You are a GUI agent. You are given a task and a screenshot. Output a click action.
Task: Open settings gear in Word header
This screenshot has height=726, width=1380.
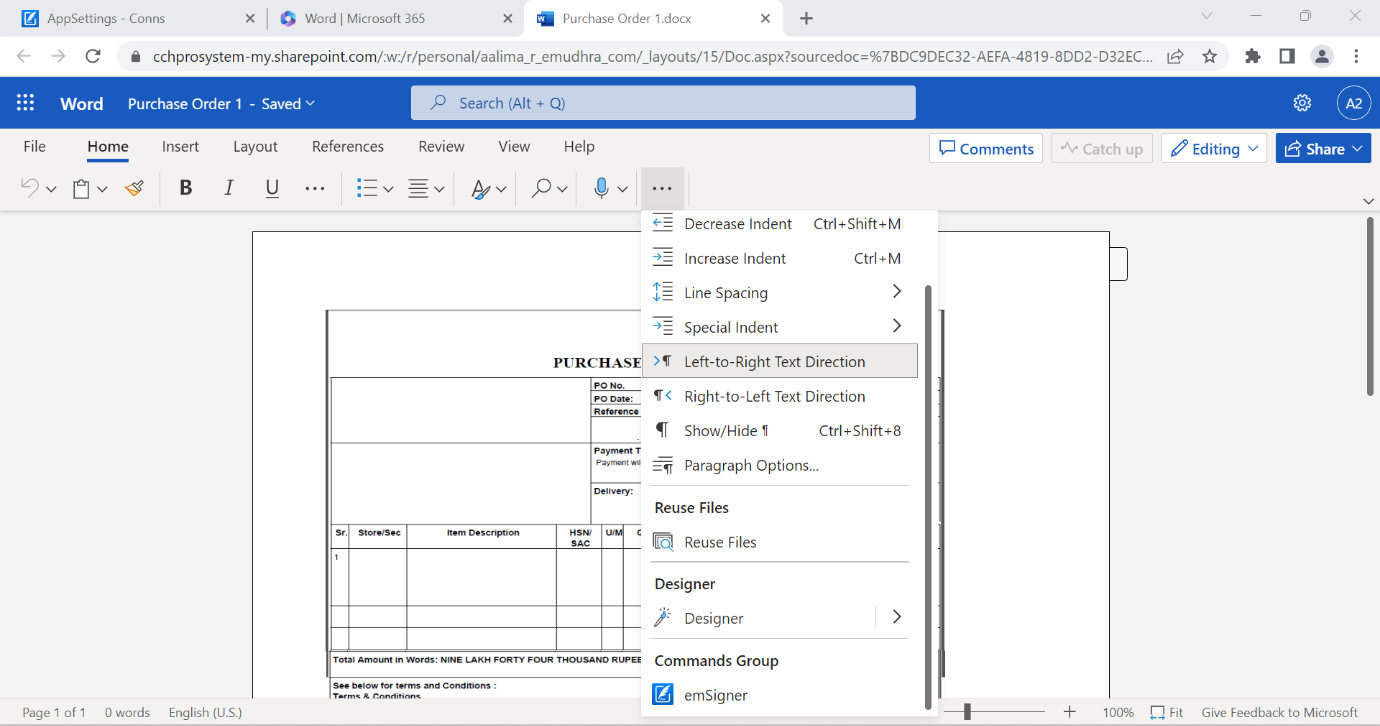coord(1302,103)
